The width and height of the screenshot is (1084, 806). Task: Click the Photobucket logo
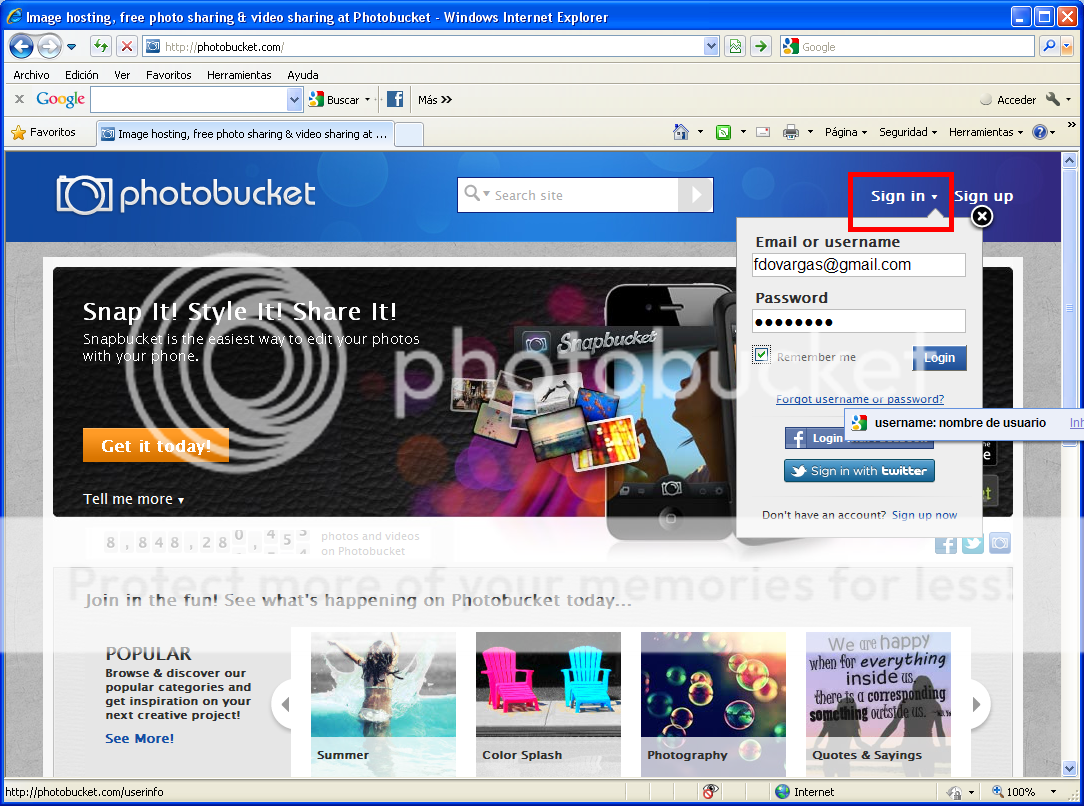click(x=186, y=195)
